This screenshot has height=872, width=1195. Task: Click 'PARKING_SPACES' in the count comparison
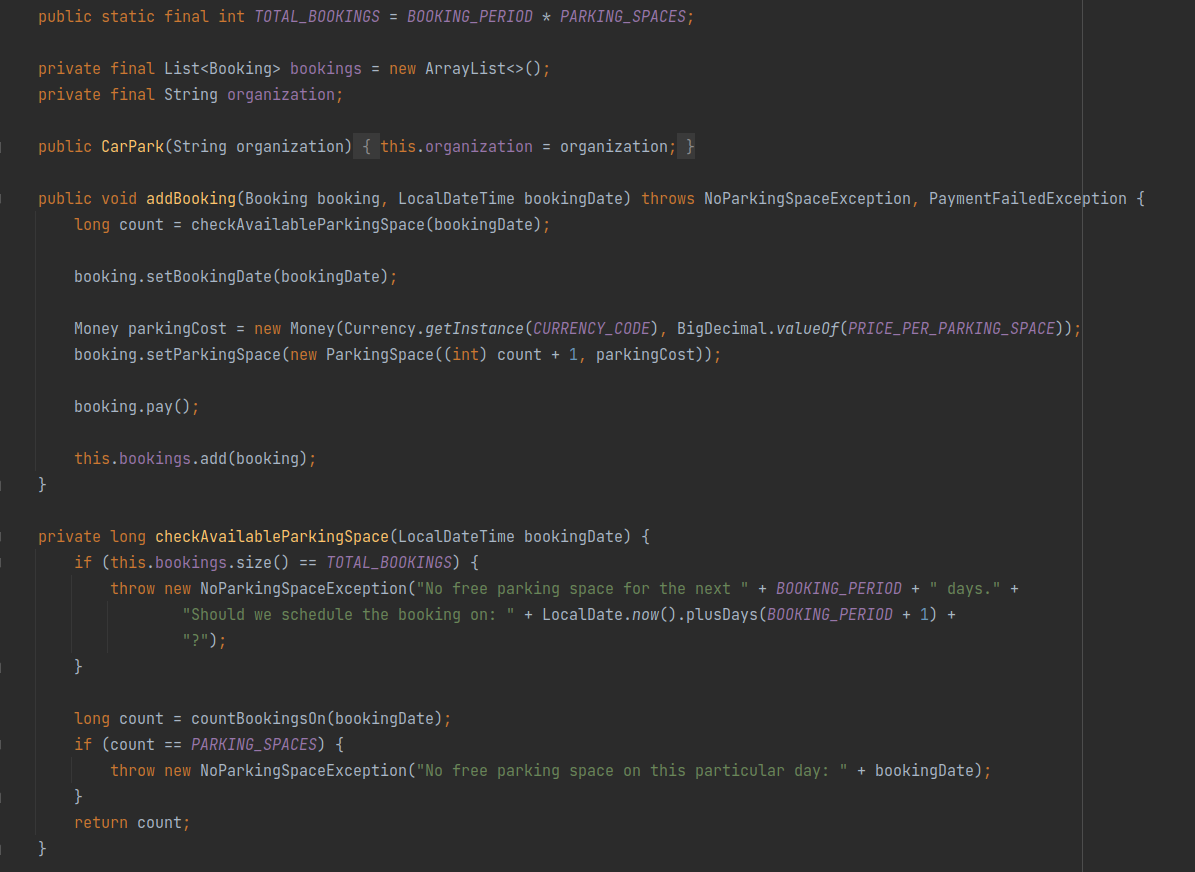point(254,745)
